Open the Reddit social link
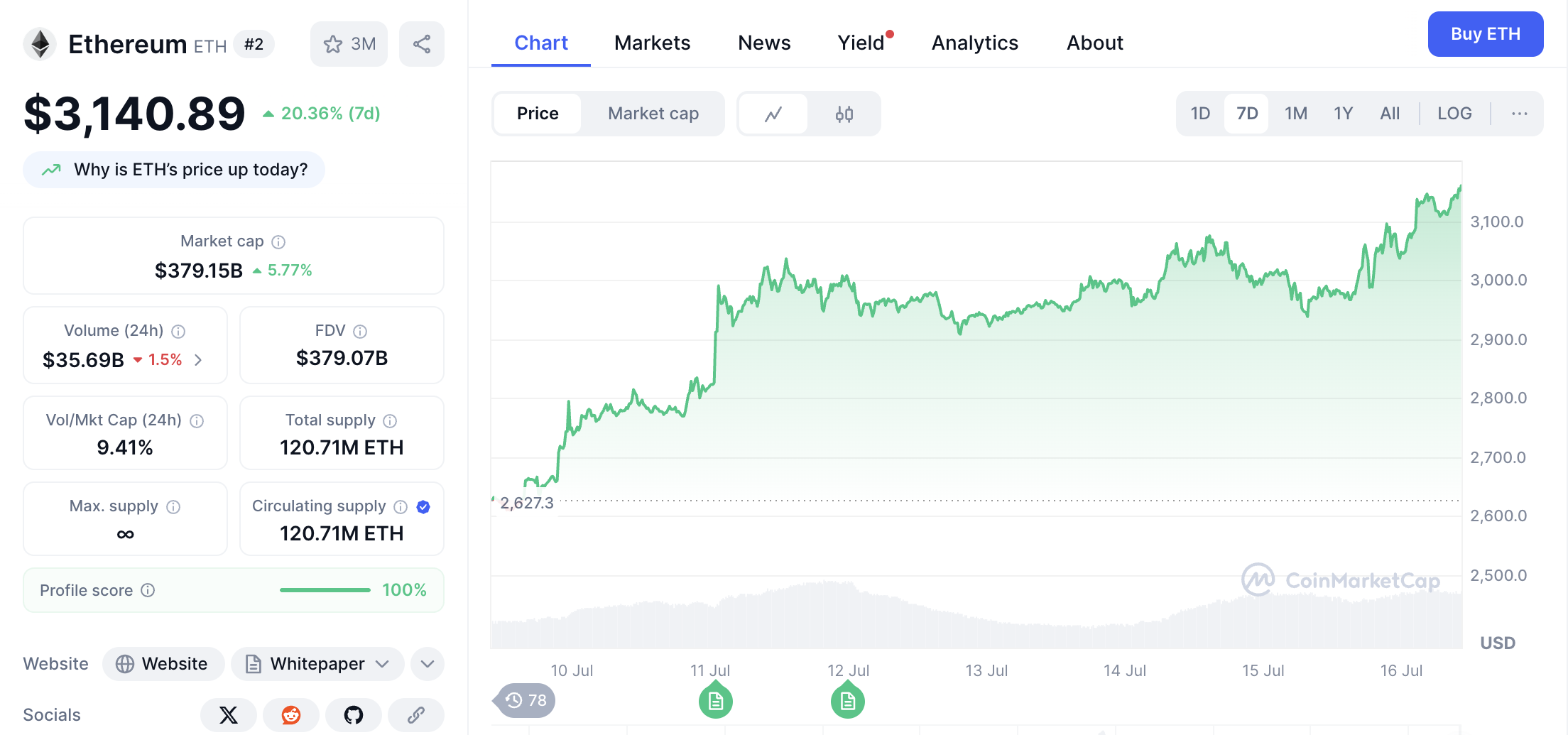 (291, 715)
